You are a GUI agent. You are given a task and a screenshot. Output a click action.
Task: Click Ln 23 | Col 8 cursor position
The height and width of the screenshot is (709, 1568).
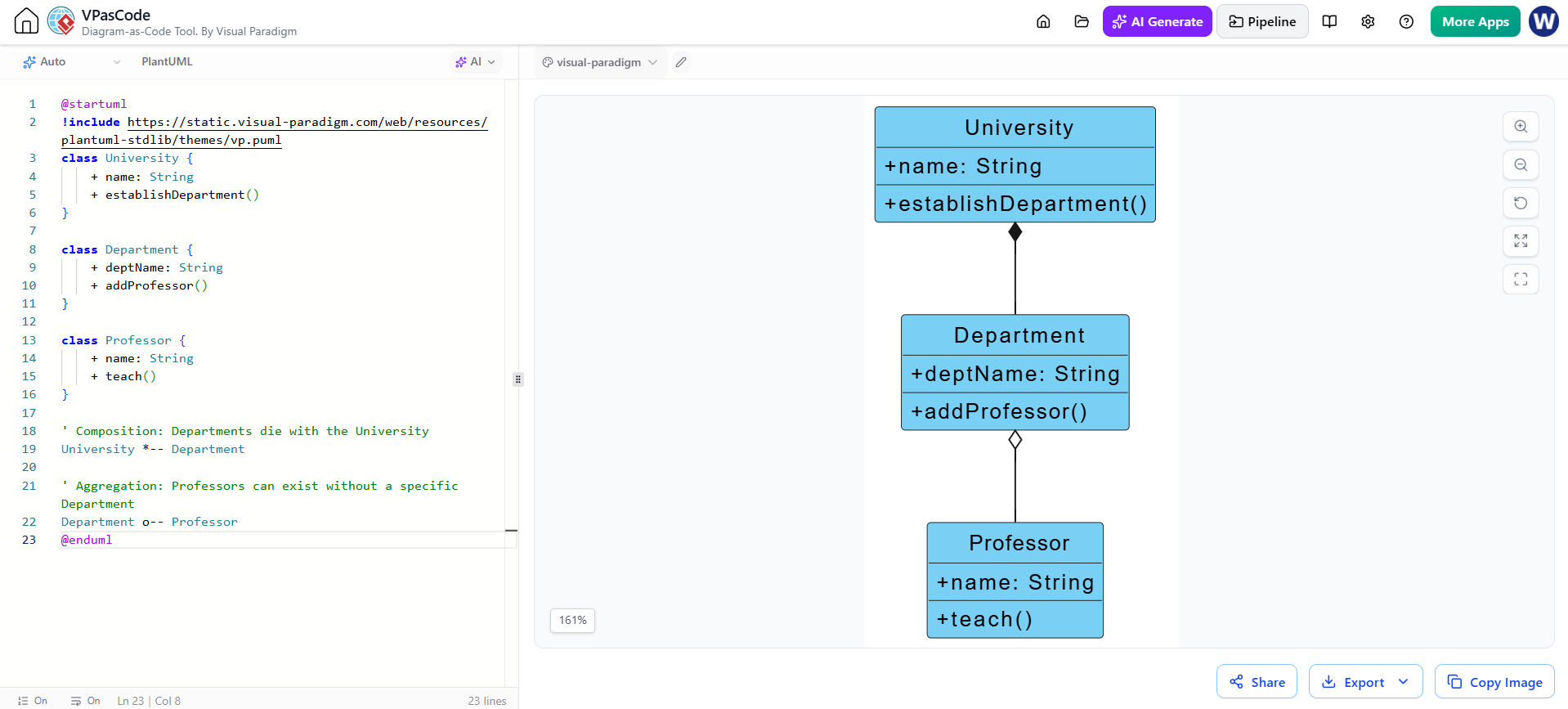tap(149, 701)
